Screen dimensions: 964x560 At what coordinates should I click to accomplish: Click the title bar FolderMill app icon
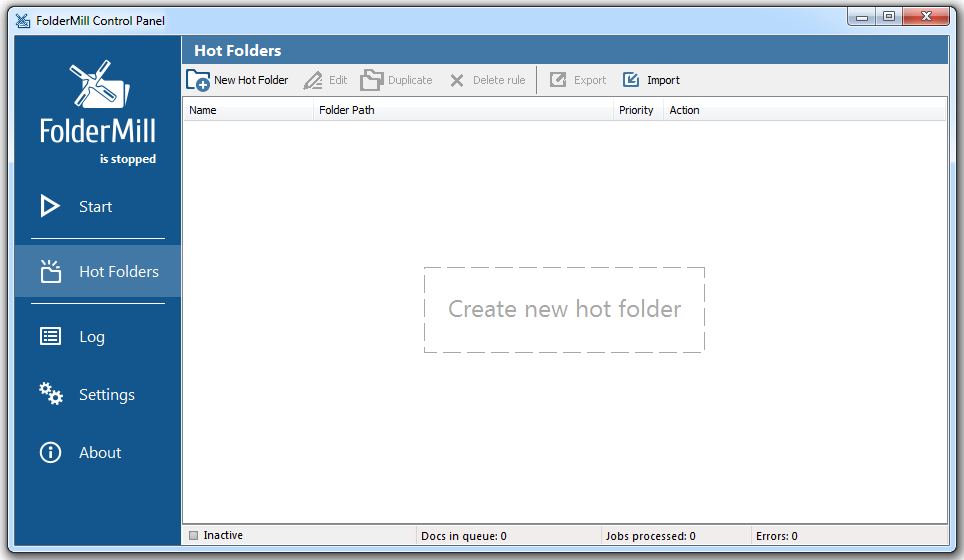[x=23, y=20]
